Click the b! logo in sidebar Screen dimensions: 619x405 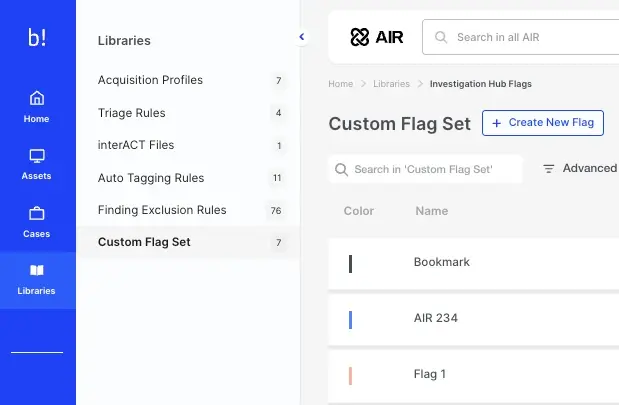[37, 37]
